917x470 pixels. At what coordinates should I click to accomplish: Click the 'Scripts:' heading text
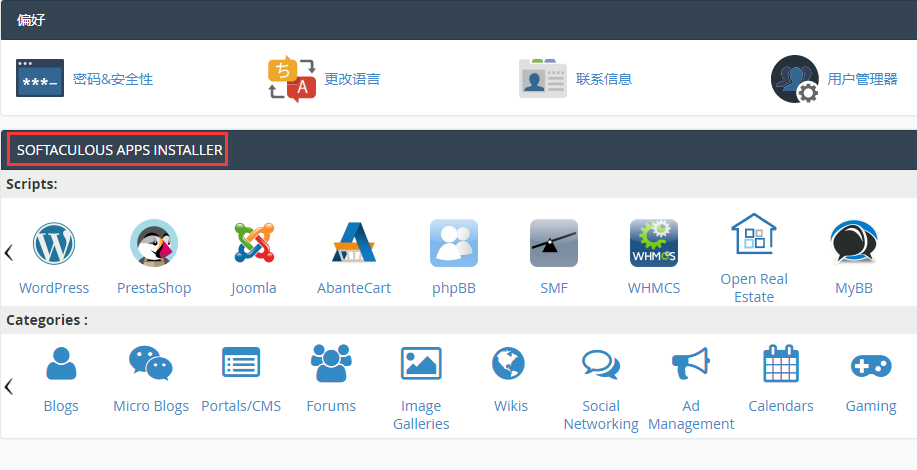[x=32, y=184]
